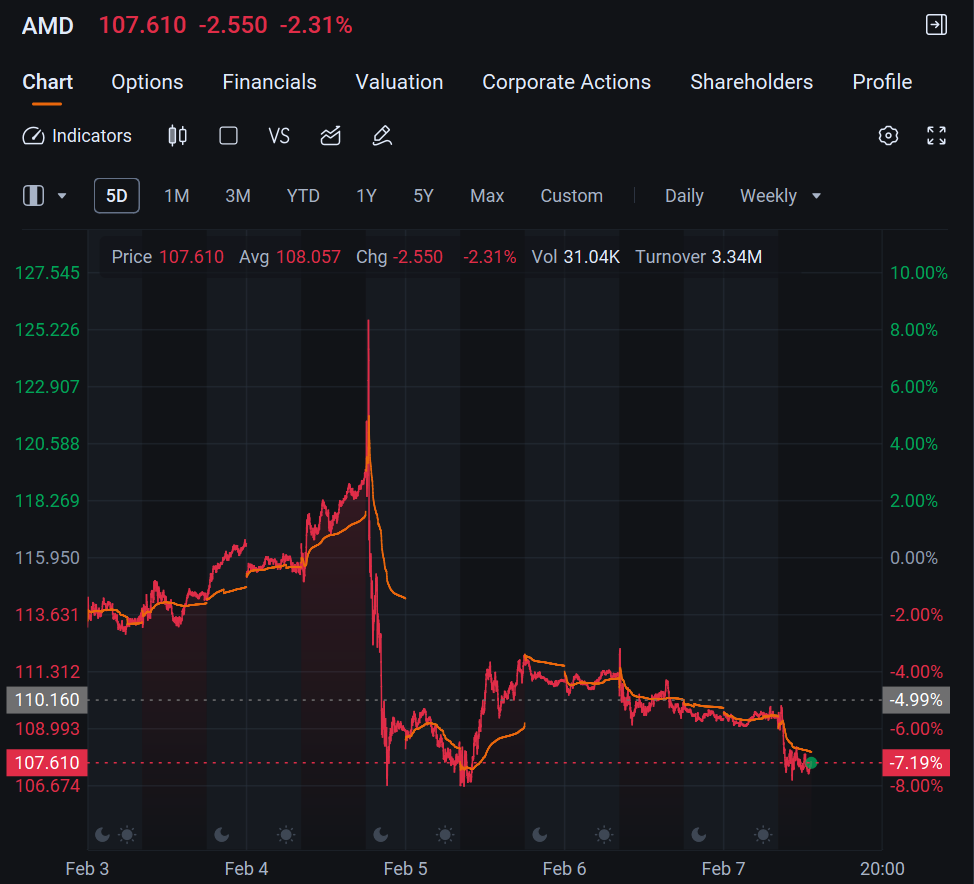Open the Custom range picker
Screen dimensions: 974x884
(x=571, y=196)
